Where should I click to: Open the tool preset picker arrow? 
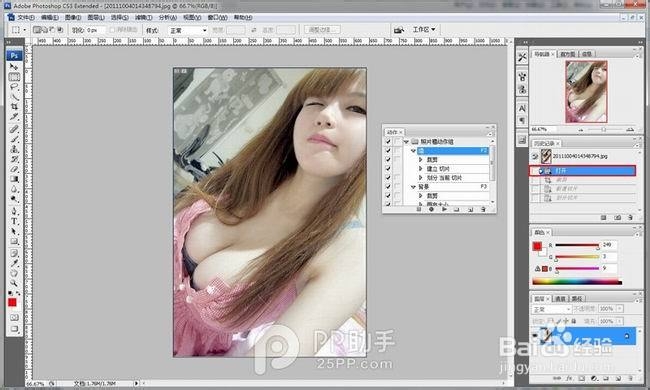(x=24, y=30)
